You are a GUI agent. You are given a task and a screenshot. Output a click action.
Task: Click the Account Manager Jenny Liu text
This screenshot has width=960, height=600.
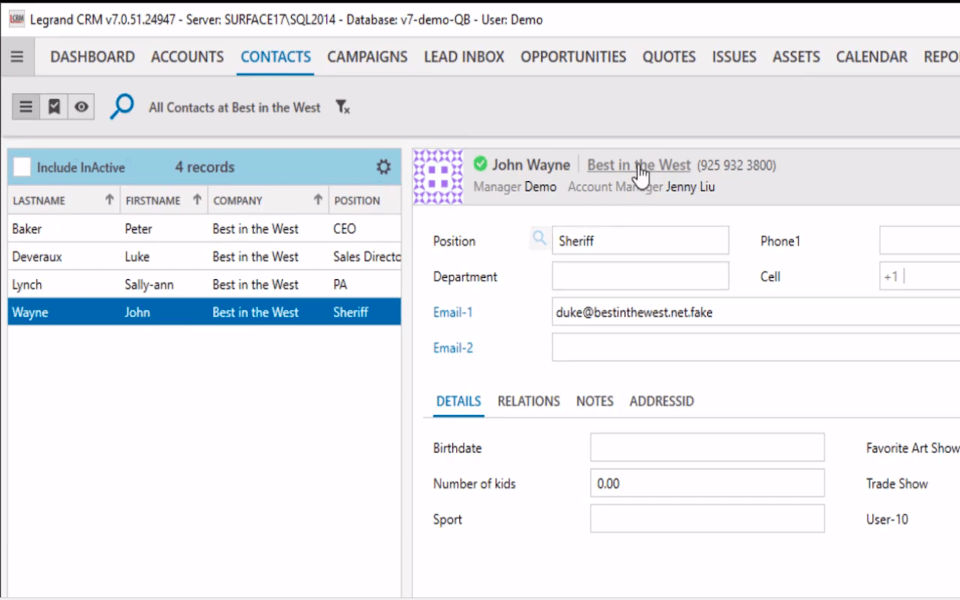tap(641, 187)
